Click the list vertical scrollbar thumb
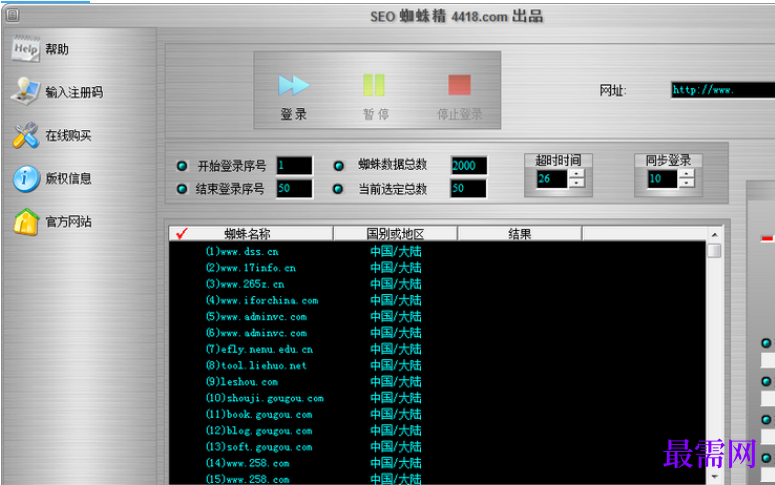This screenshot has width=775, height=485. coord(714,251)
